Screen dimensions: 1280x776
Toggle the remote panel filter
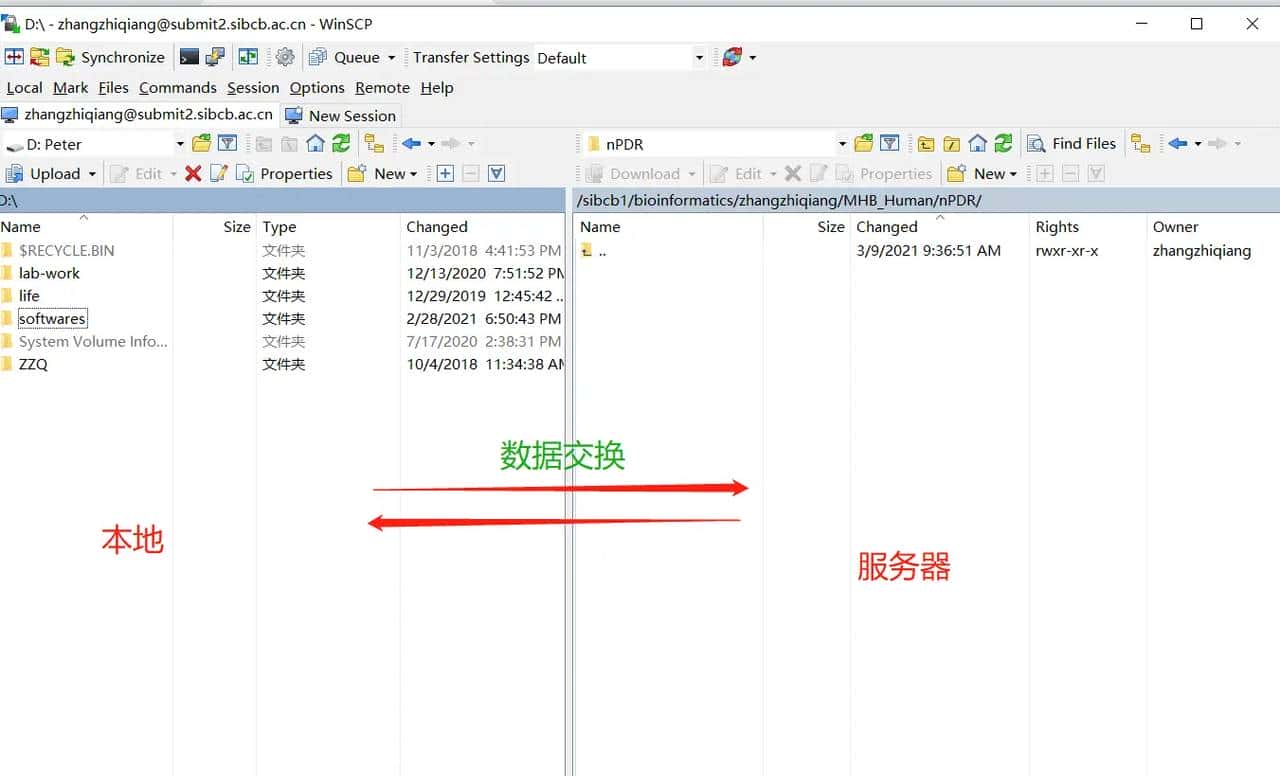coord(888,143)
